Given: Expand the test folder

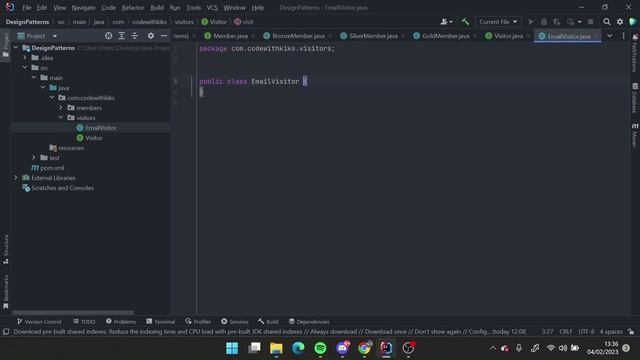Looking at the screenshot, I should tap(34, 158).
